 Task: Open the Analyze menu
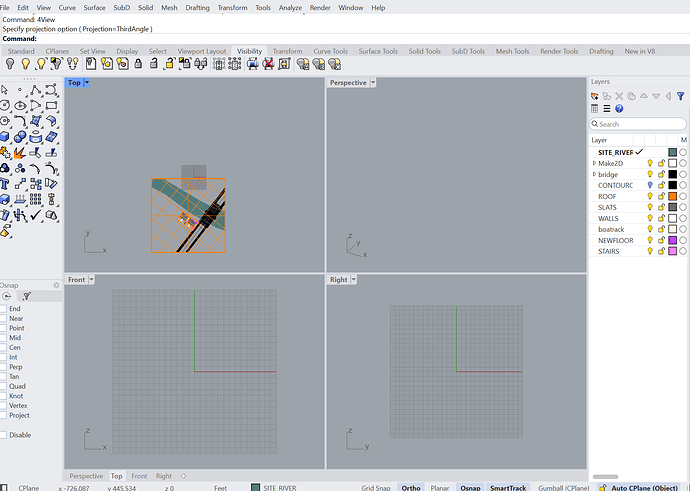coord(290,7)
